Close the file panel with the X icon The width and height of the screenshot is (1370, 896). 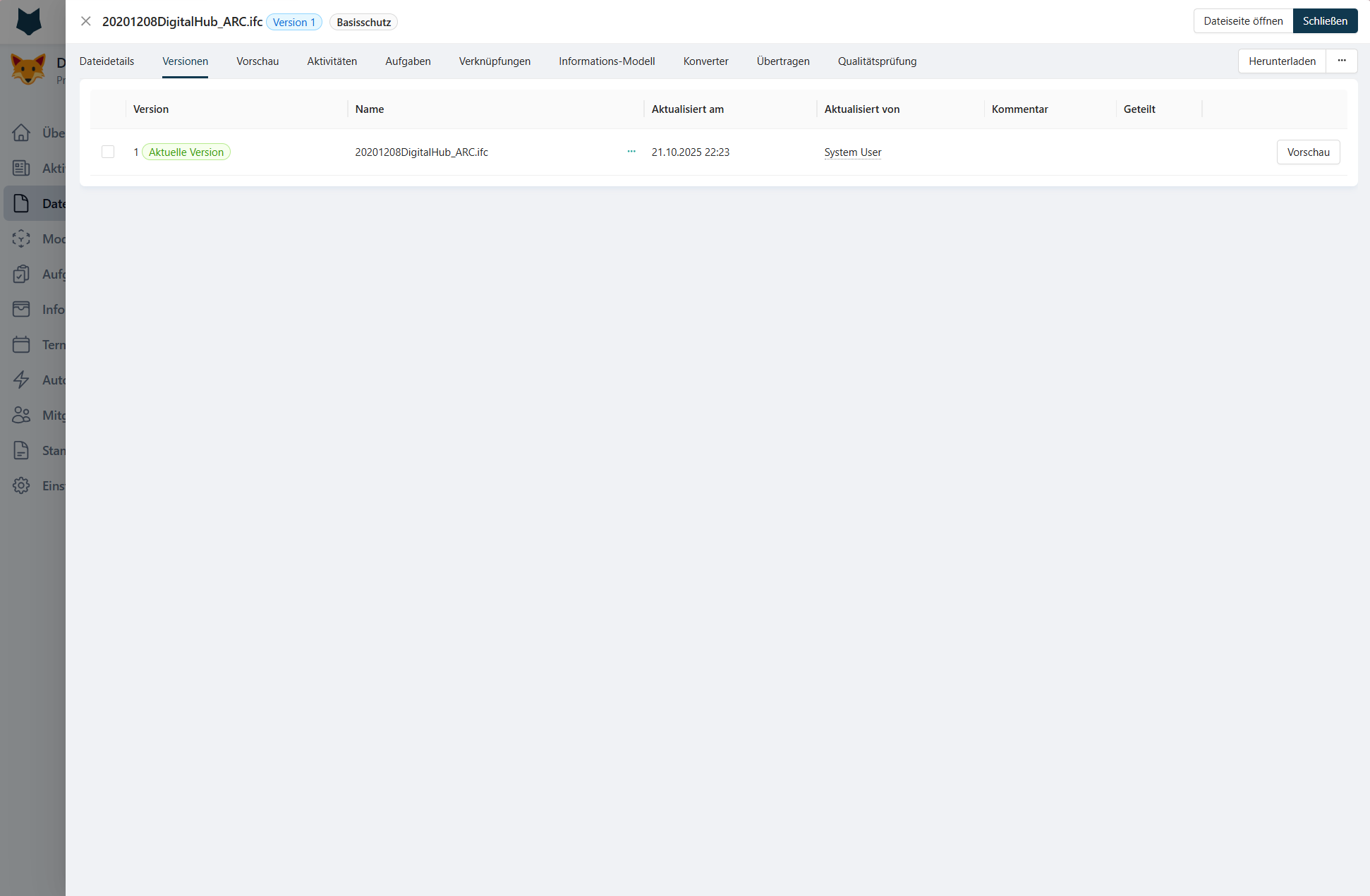86,21
